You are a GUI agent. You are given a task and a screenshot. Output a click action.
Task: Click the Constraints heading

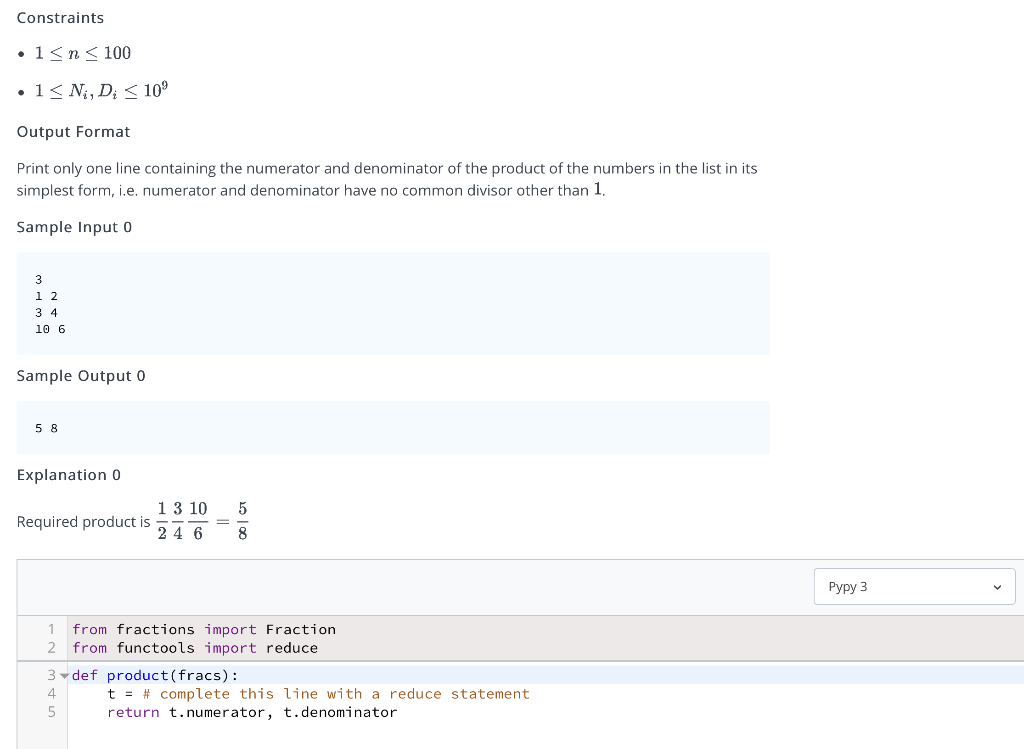(60, 17)
